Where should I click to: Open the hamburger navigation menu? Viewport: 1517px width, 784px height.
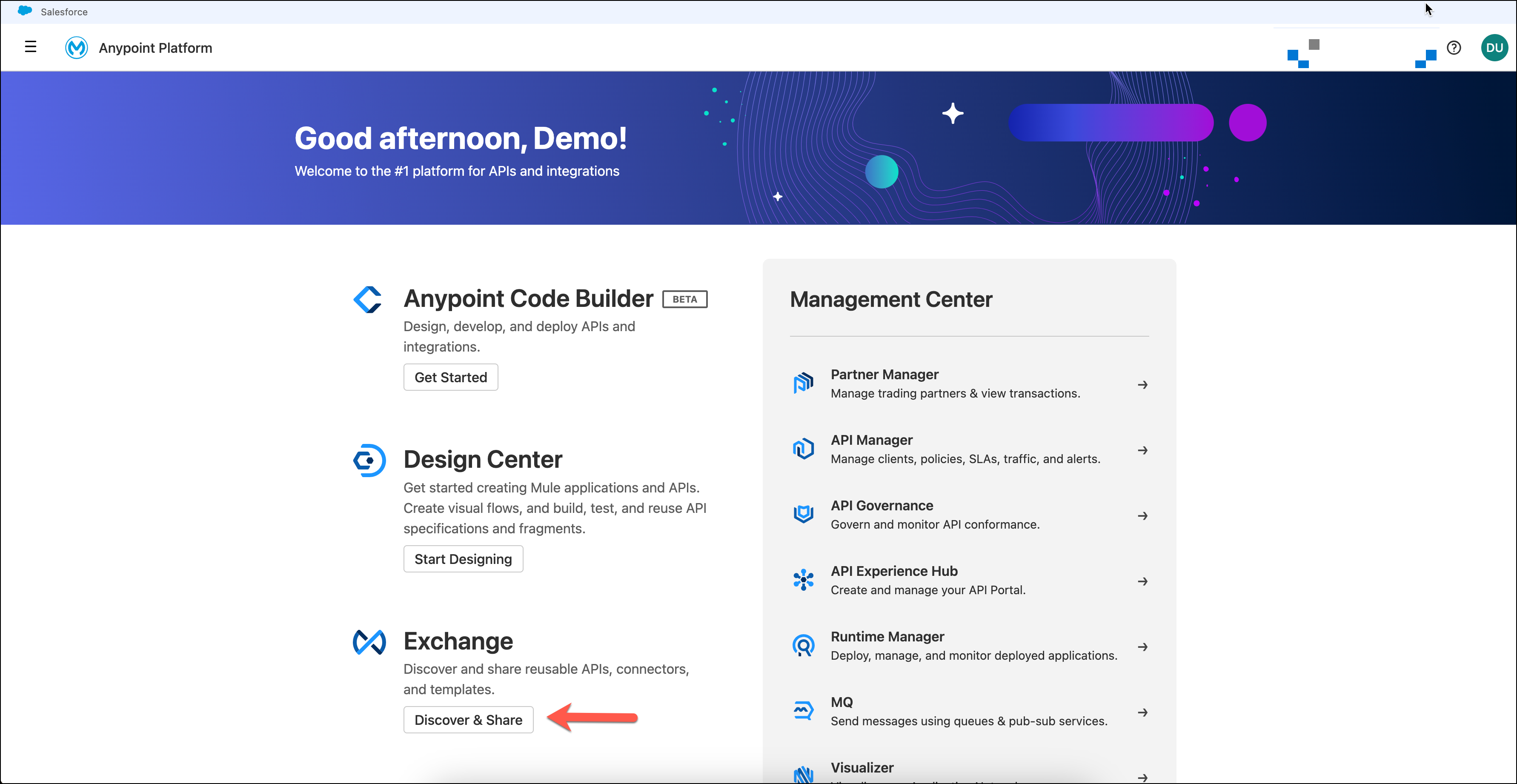point(31,47)
